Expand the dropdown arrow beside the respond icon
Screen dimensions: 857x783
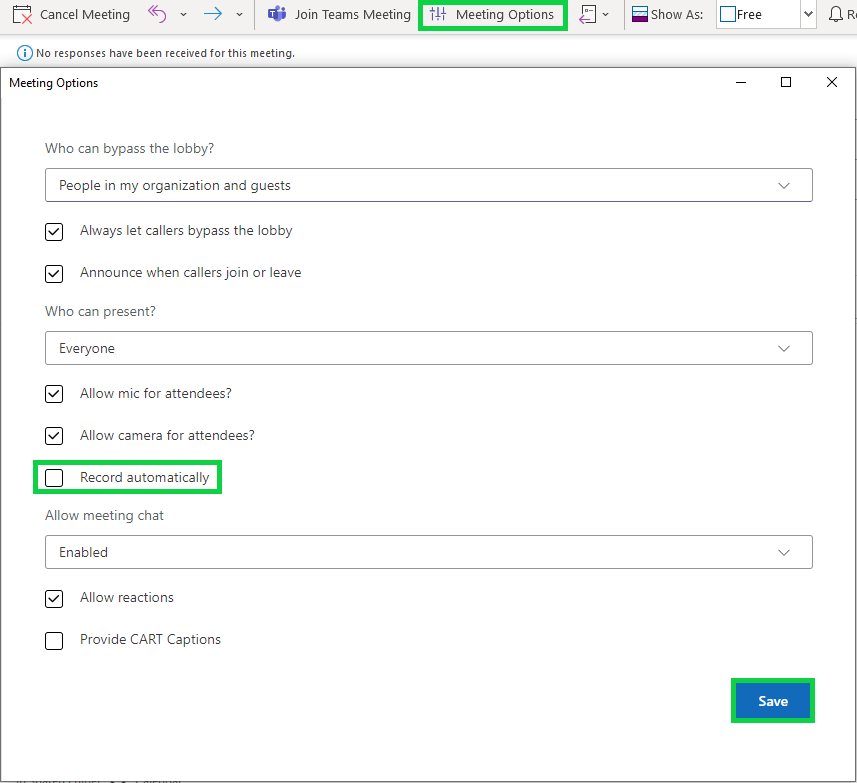(x=606, y=15)
